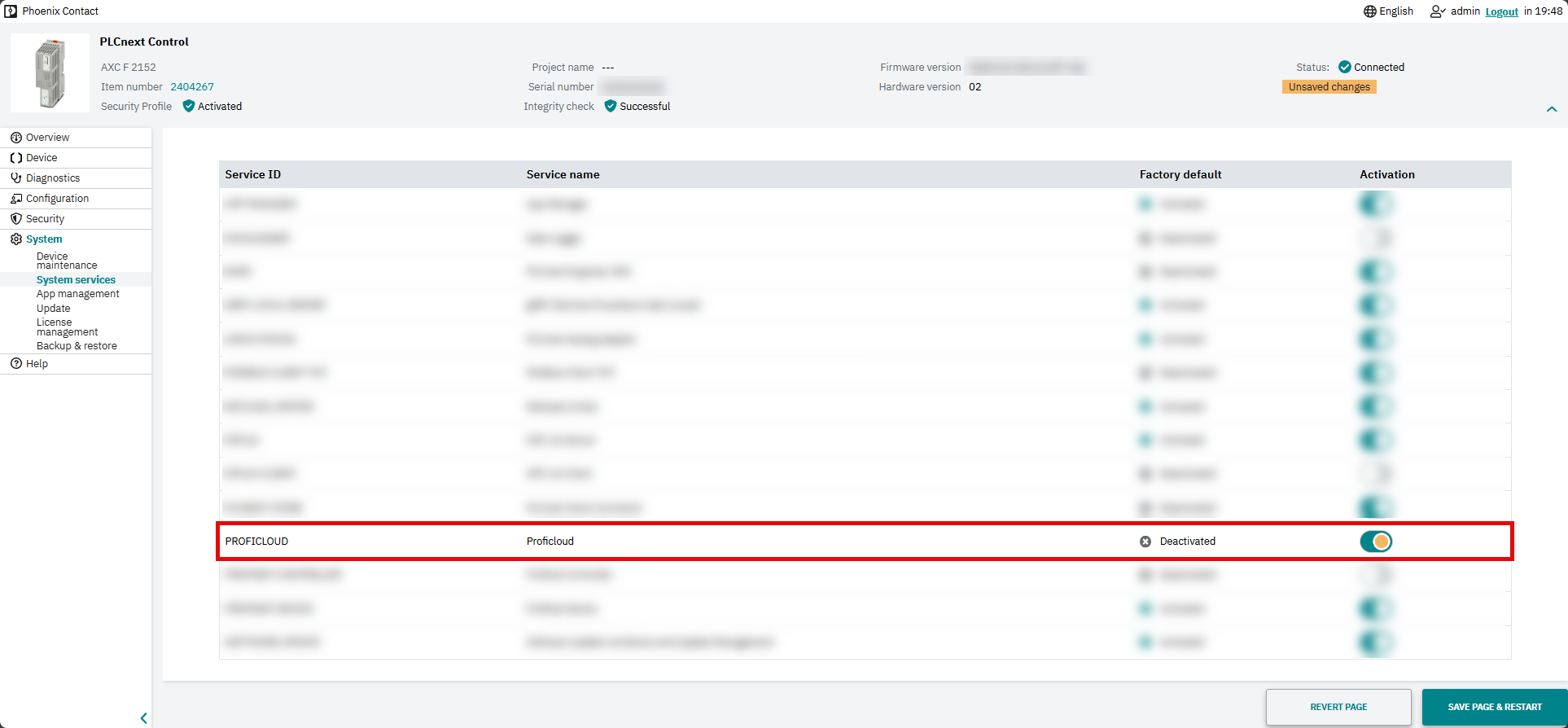Click the admin username text
The height and width of the screenshot is (728, 1568).
[x=1465, y=11]
